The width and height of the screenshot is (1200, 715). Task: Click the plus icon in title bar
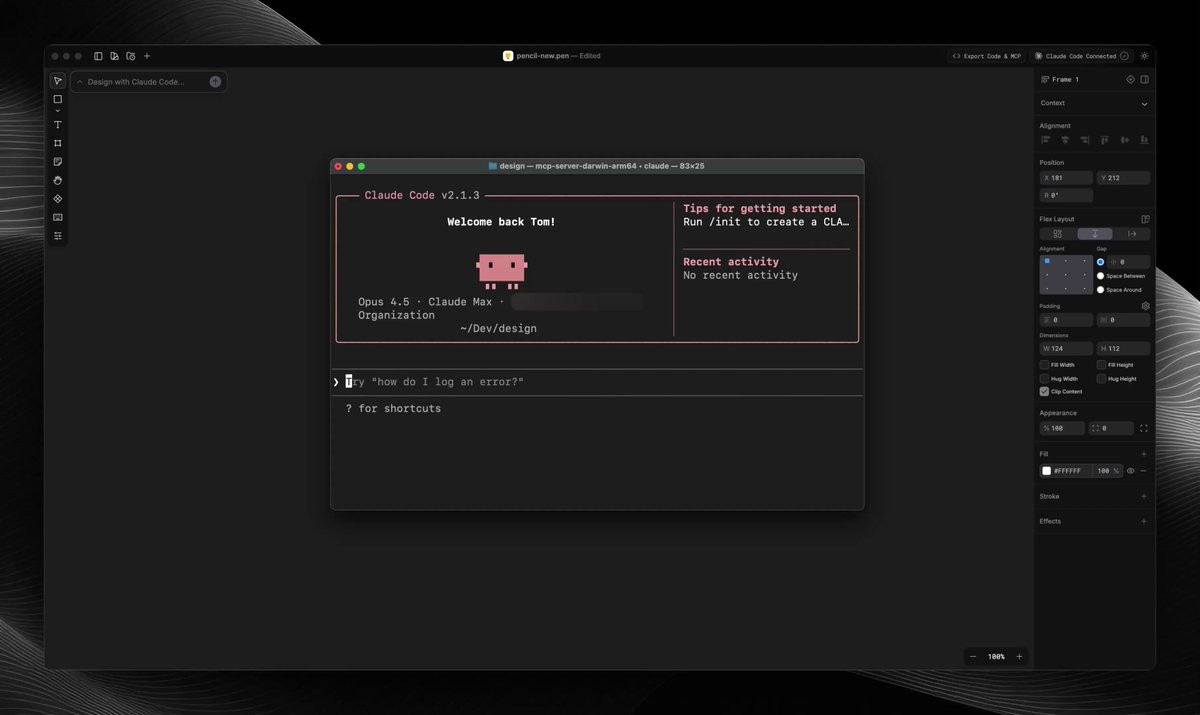(147, 56)
